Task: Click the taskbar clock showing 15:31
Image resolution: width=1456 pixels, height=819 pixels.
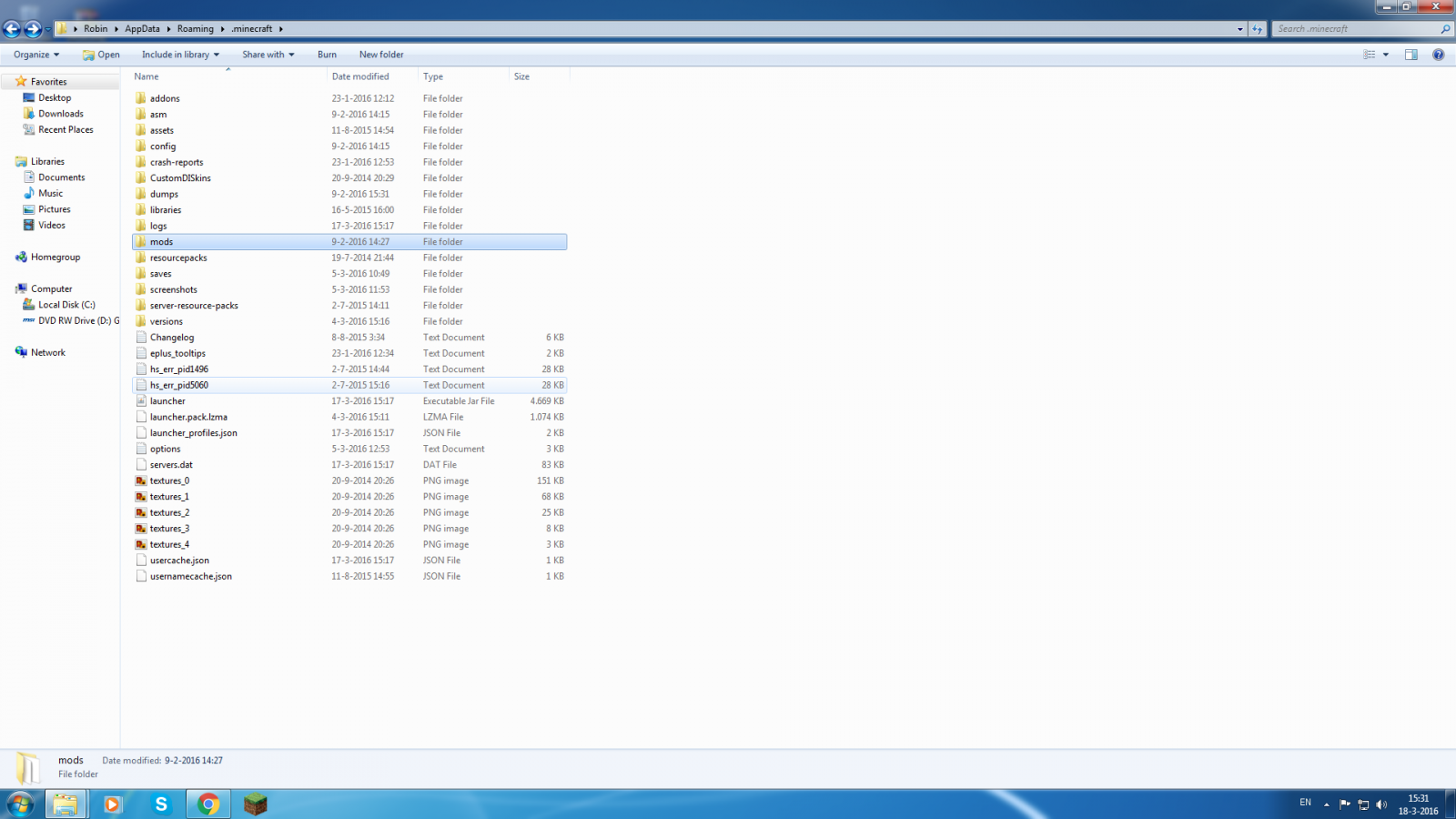Action: pyautogui.click(x=1419, y=799)
